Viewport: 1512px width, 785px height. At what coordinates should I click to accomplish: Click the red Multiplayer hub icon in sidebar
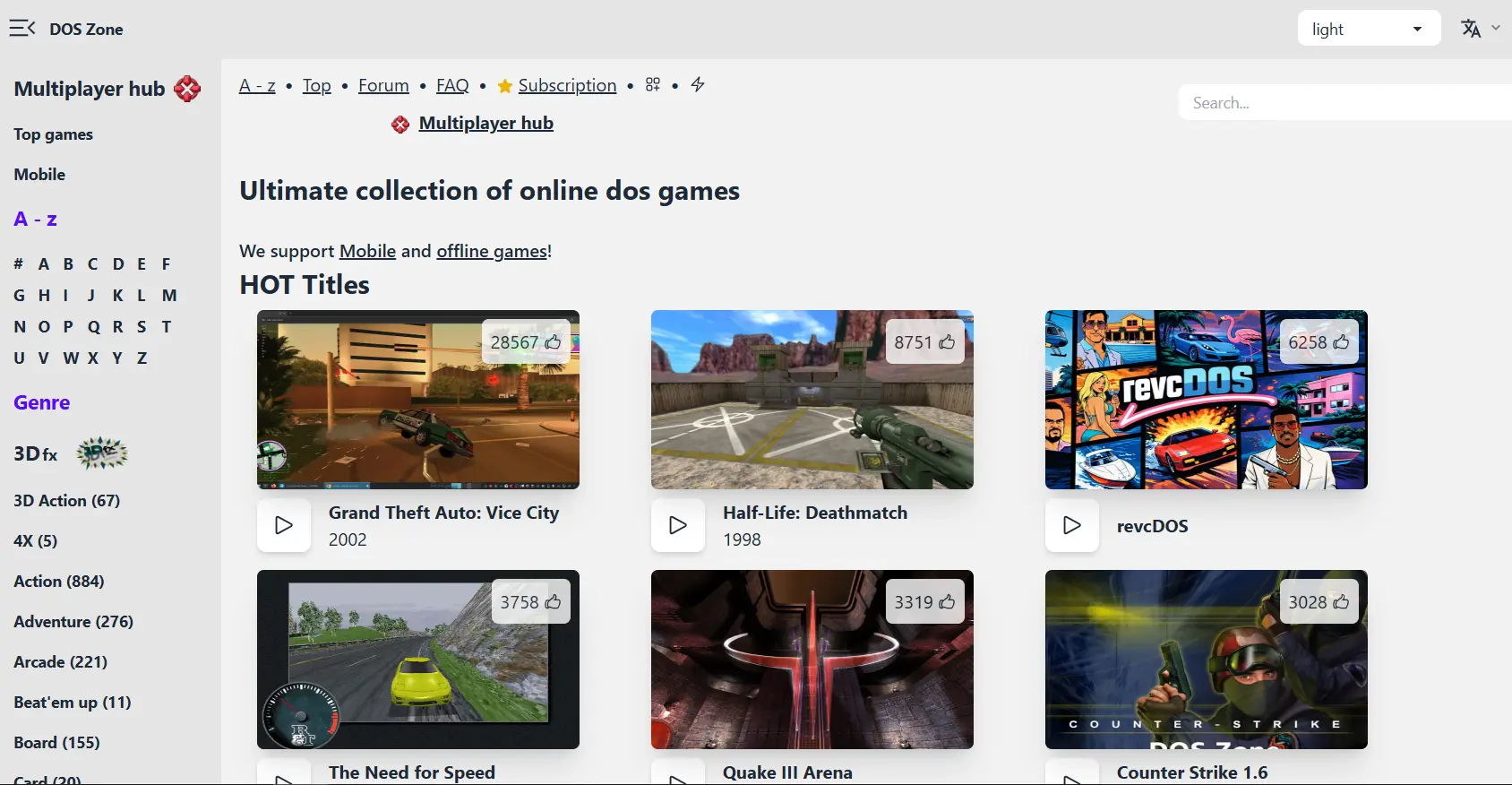(x=187, y=89)
